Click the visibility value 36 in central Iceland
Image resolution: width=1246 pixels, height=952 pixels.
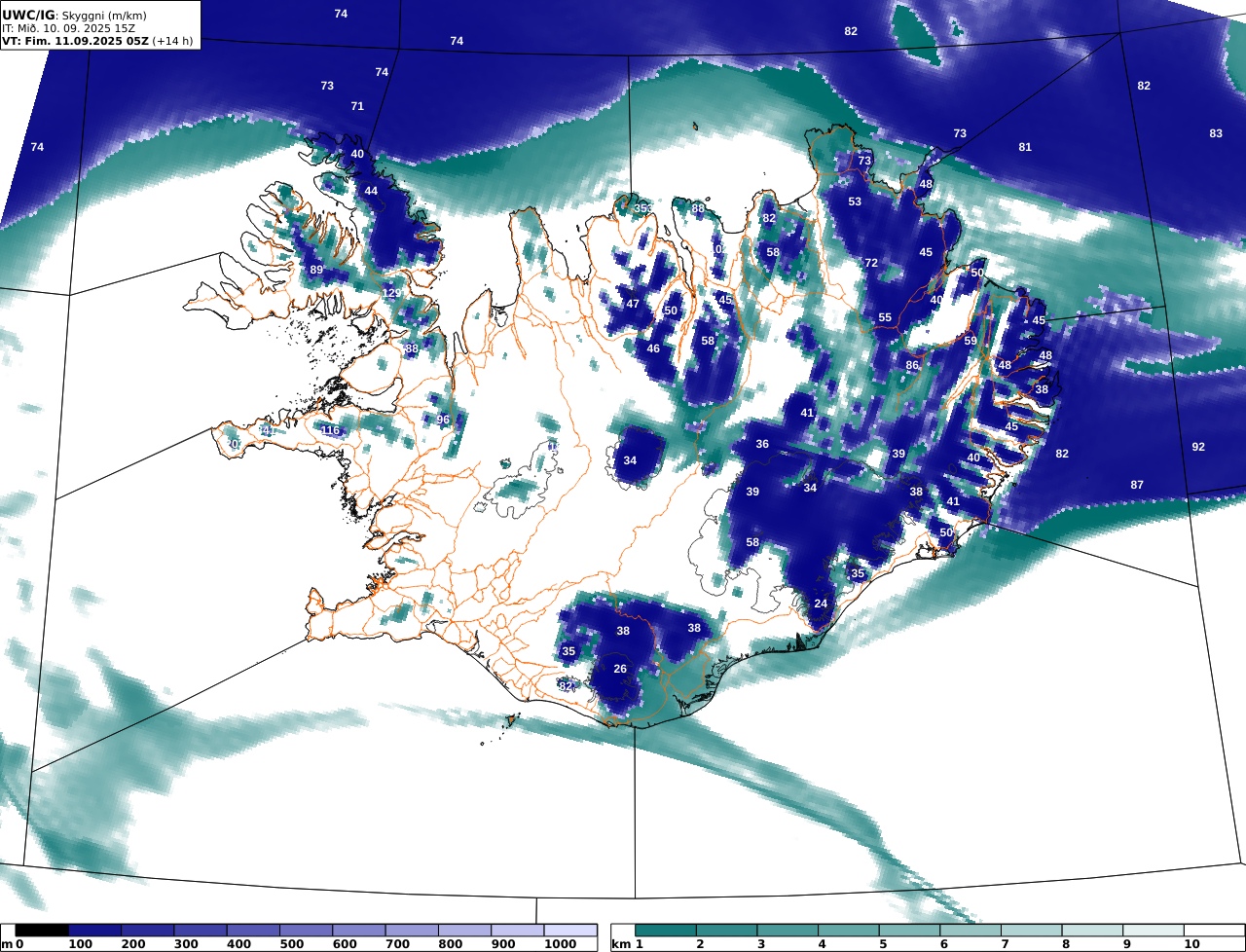click(762, 444)
